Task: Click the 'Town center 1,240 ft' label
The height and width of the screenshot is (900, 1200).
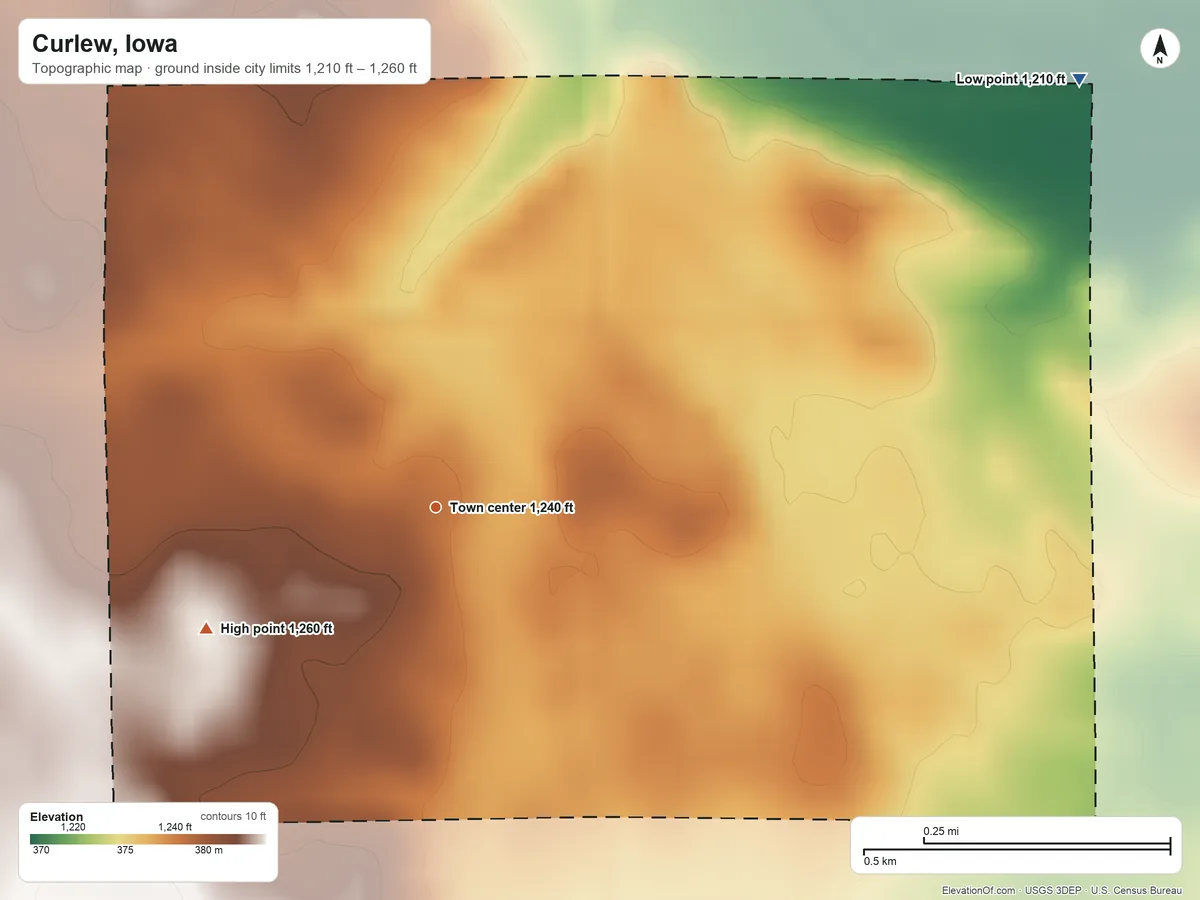Action: pos(512,507)
